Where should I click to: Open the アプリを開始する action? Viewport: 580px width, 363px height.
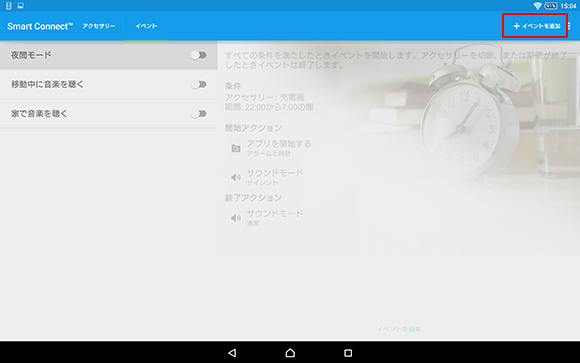[x=279, y=148]
